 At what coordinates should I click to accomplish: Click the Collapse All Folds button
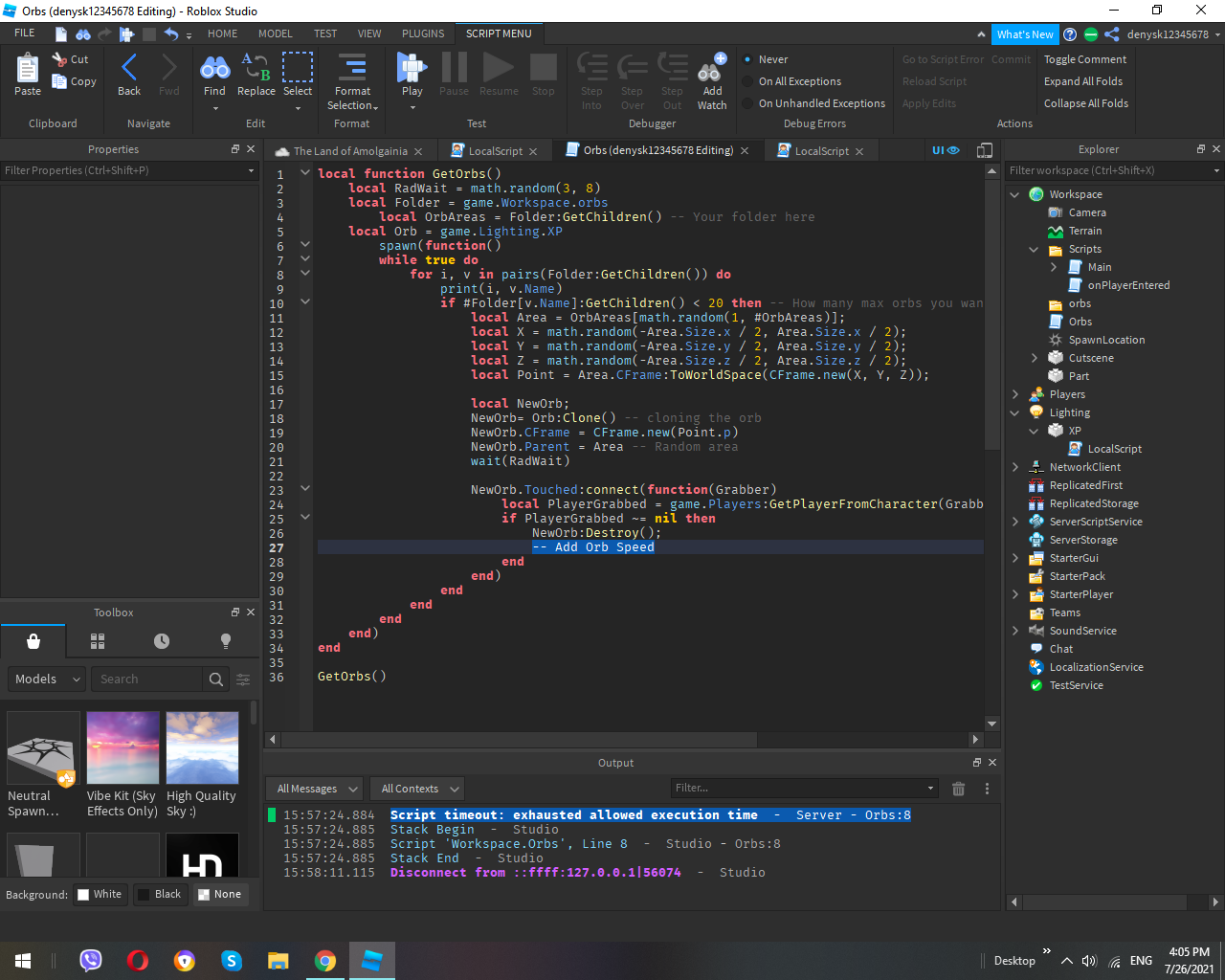pyautogui.click(x=1085, y=103)
